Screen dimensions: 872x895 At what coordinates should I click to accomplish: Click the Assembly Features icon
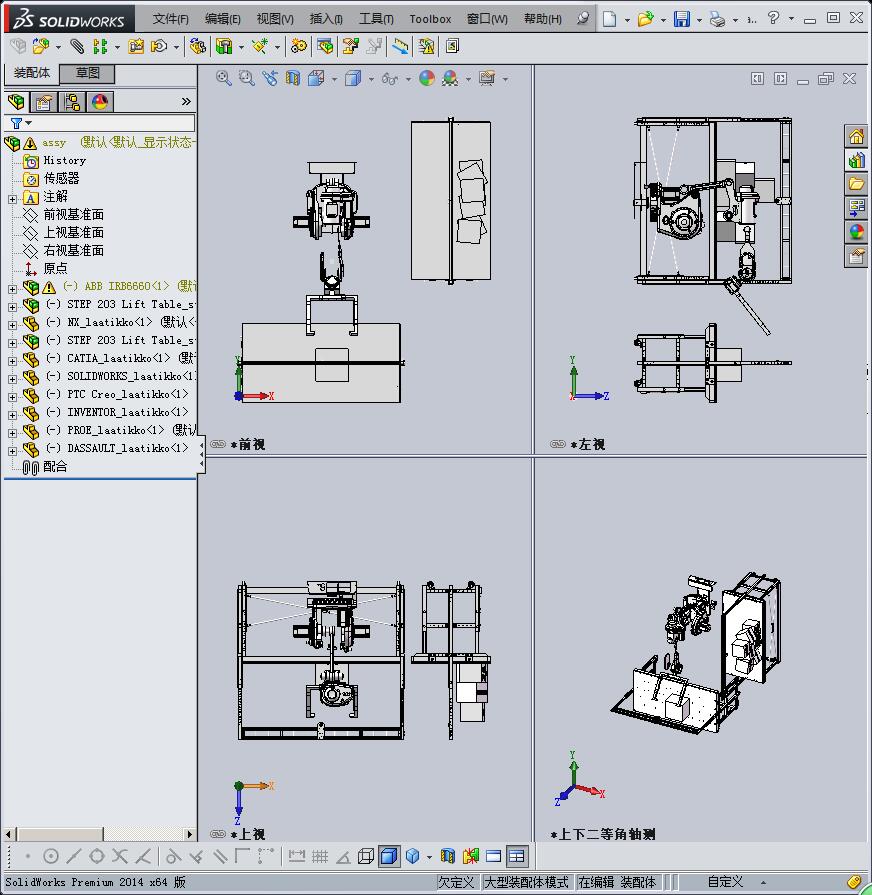pyautogui.click(x=224, y=46)
